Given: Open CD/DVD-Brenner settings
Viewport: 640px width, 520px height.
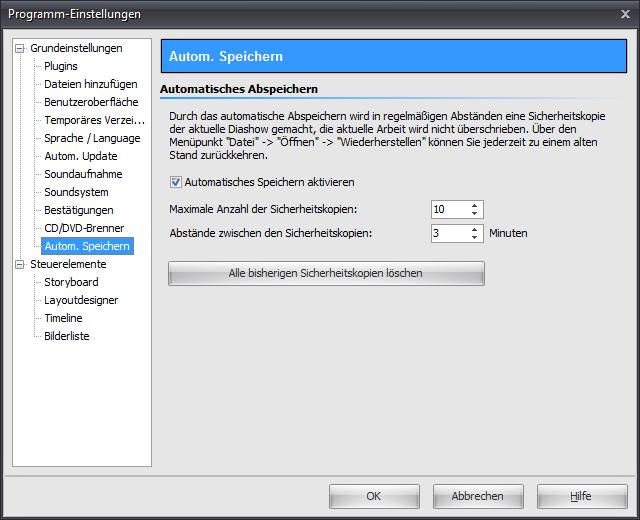Looking at the screenshot, I should click(x=84, y=228).
